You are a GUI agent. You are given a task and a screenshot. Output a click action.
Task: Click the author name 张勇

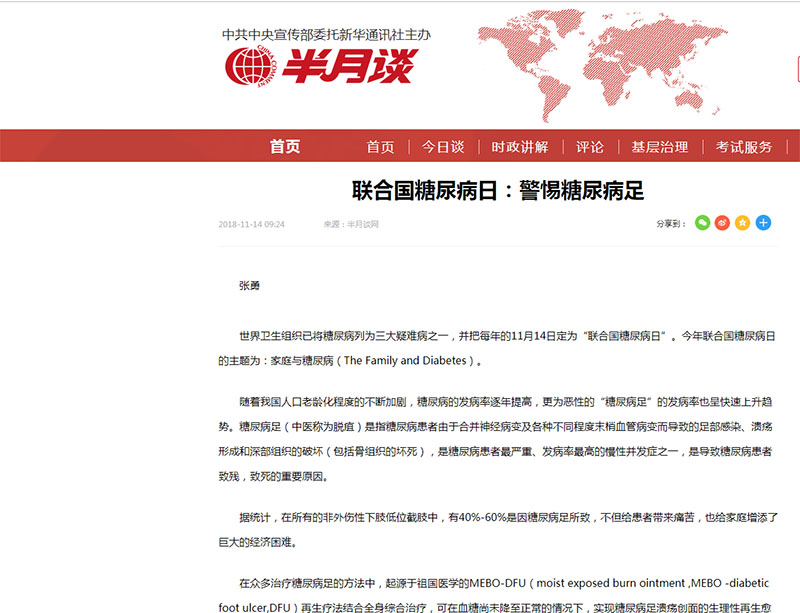point(249,285)
